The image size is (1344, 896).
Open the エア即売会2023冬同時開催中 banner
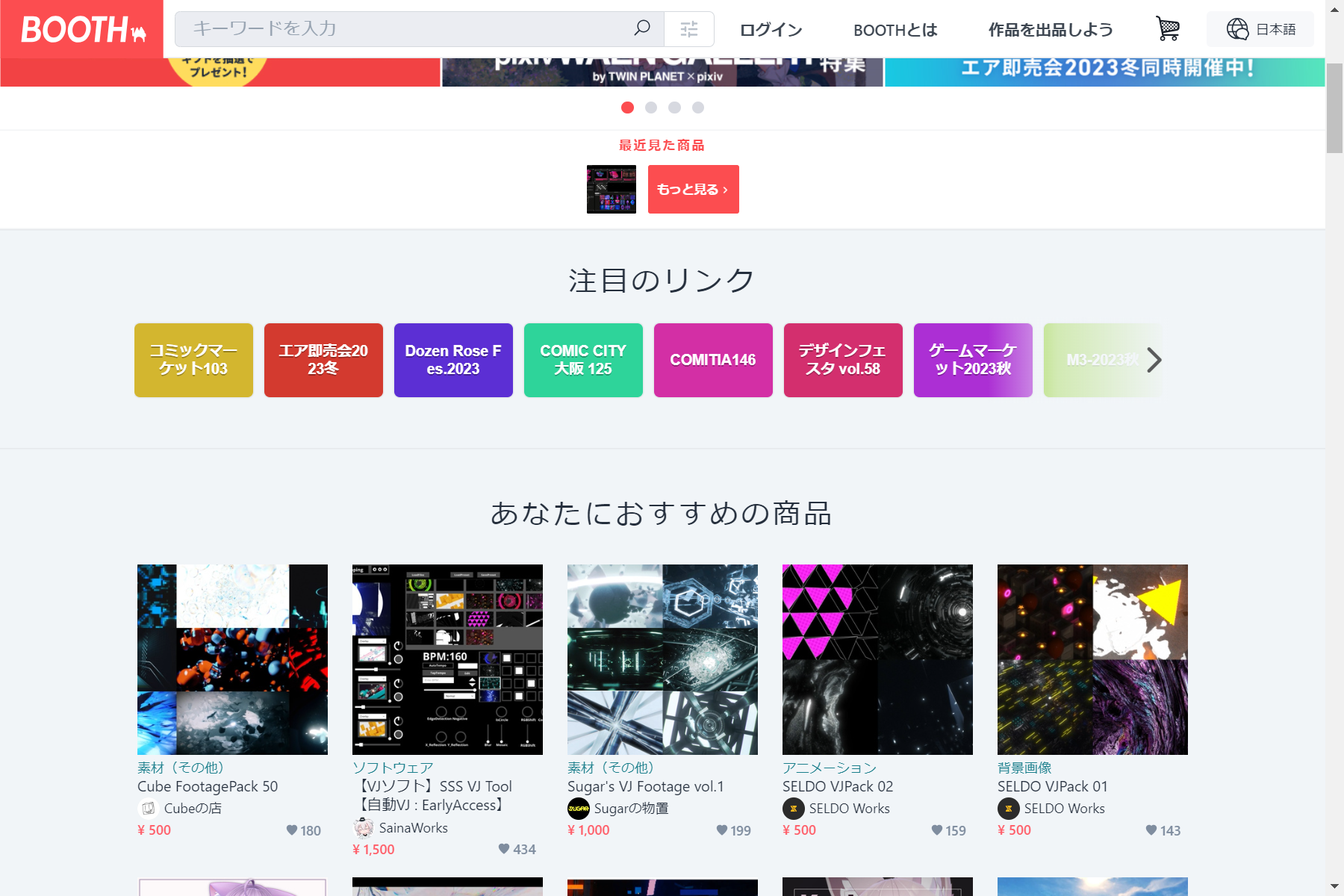point(1105,72)
